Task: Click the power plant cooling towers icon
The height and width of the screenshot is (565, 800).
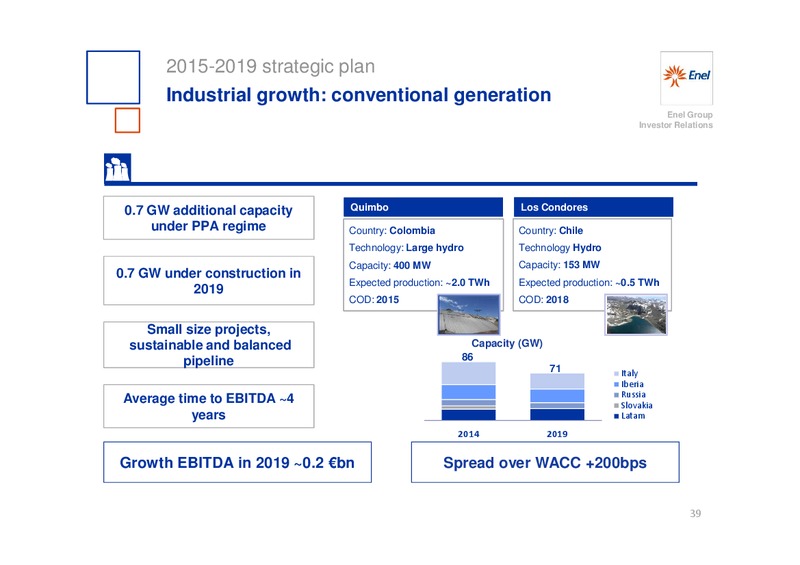Action: point(117,168)
